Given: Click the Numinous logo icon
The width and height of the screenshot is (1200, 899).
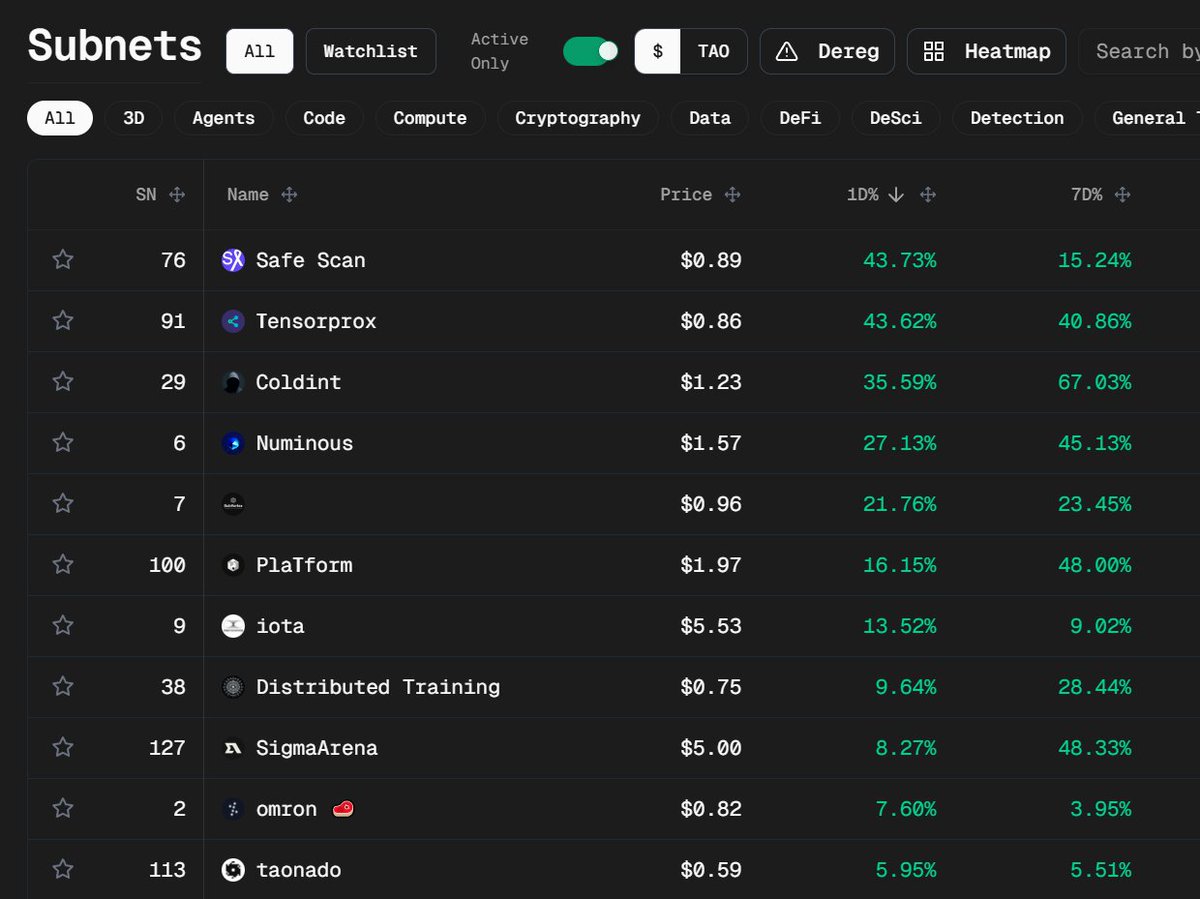Looking at the screenshot, I should pyautogui.click(x=233, y=443).
